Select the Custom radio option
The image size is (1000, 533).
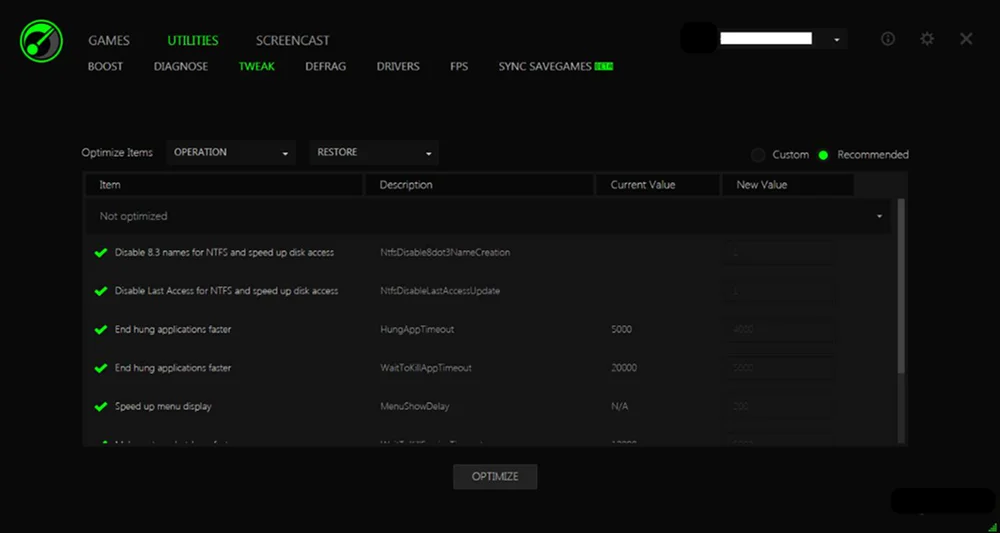coord(759,155)
